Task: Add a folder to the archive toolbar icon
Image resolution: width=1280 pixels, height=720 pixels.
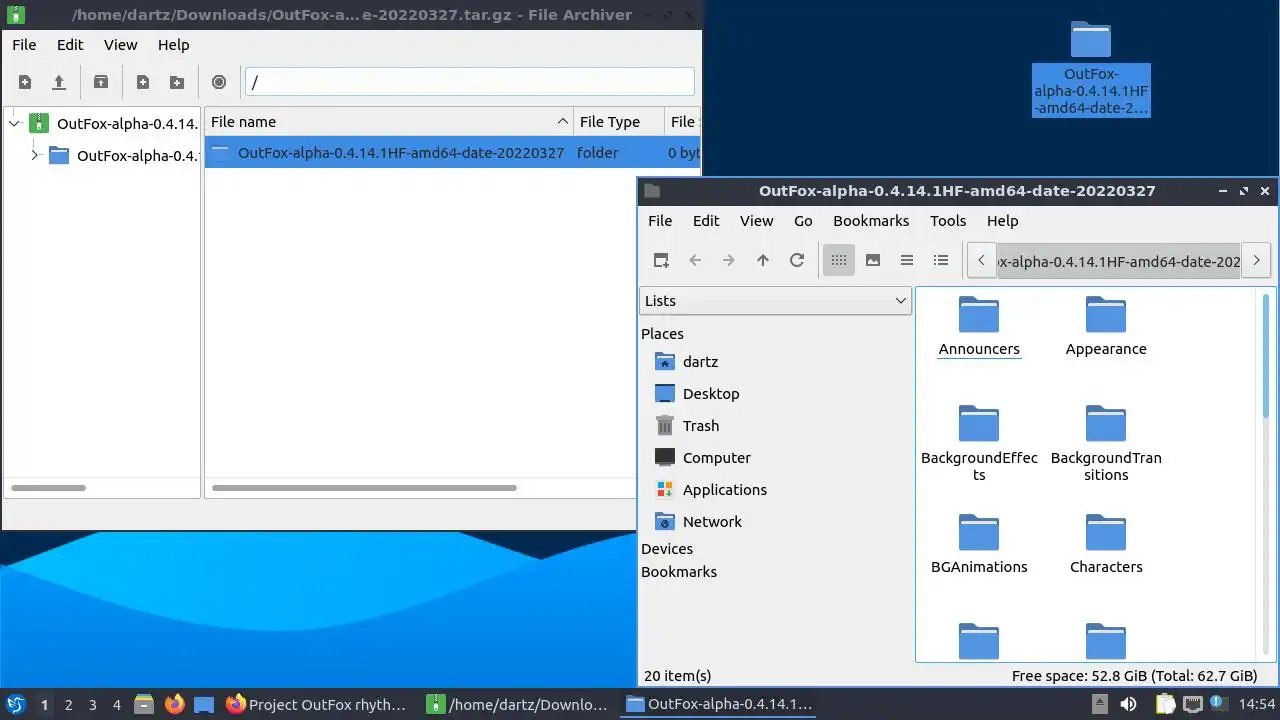Action: [177, 82]
